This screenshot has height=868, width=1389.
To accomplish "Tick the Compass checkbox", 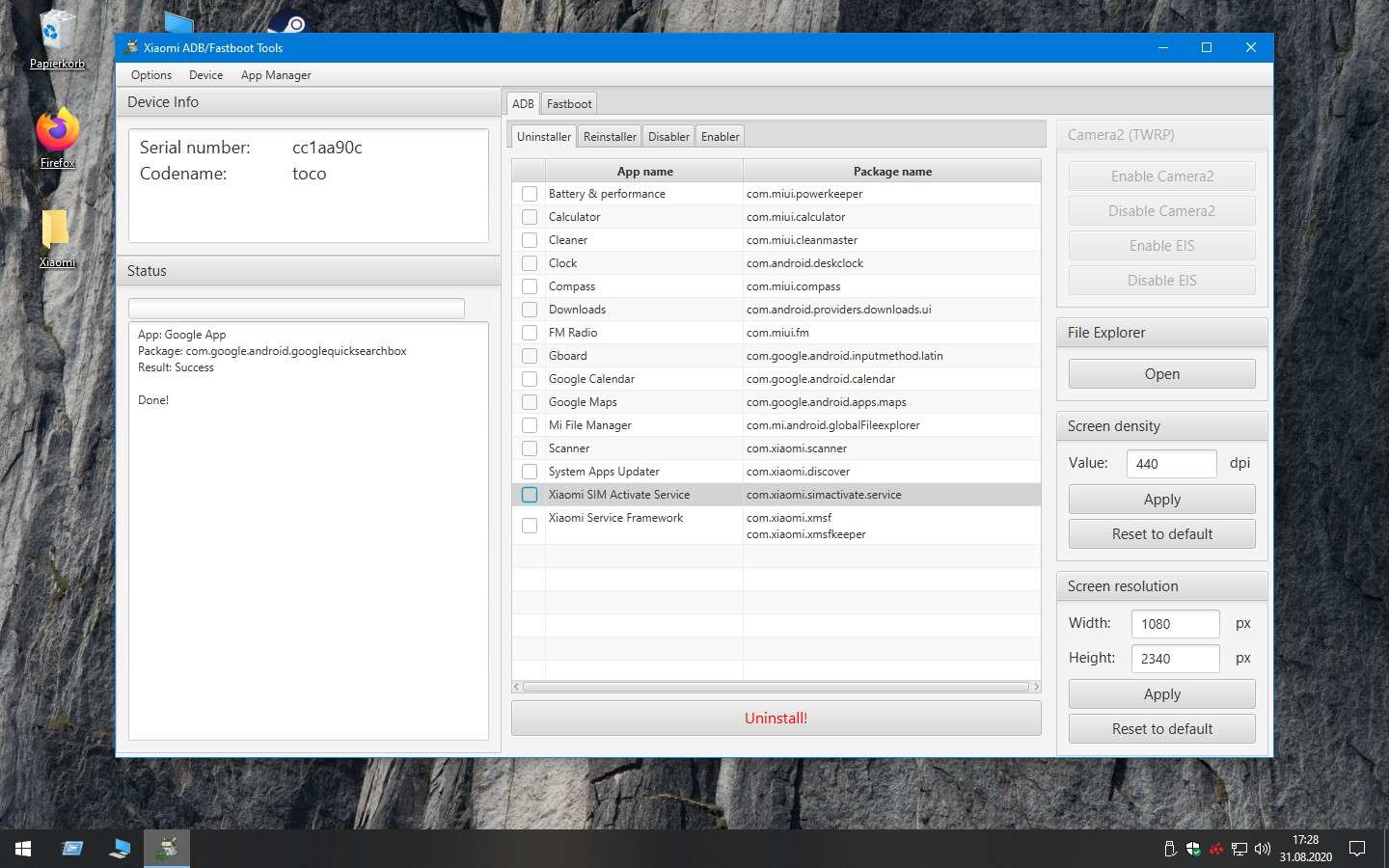I will pos(530,286).
